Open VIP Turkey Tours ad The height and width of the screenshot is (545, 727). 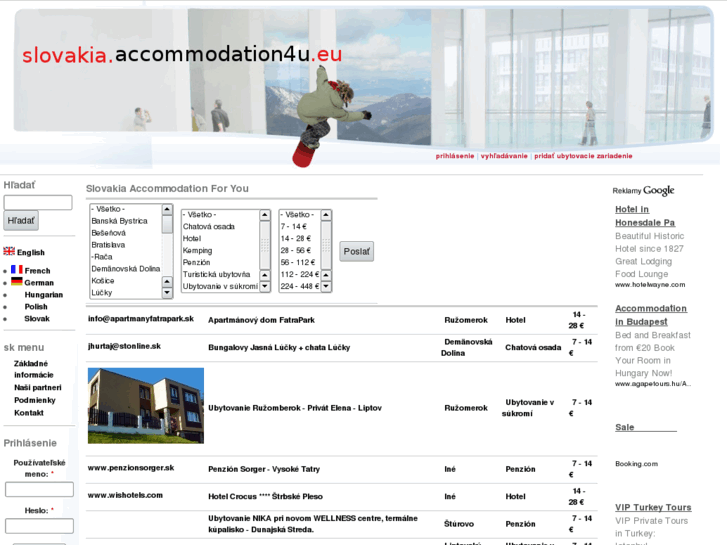pos(653,507)
